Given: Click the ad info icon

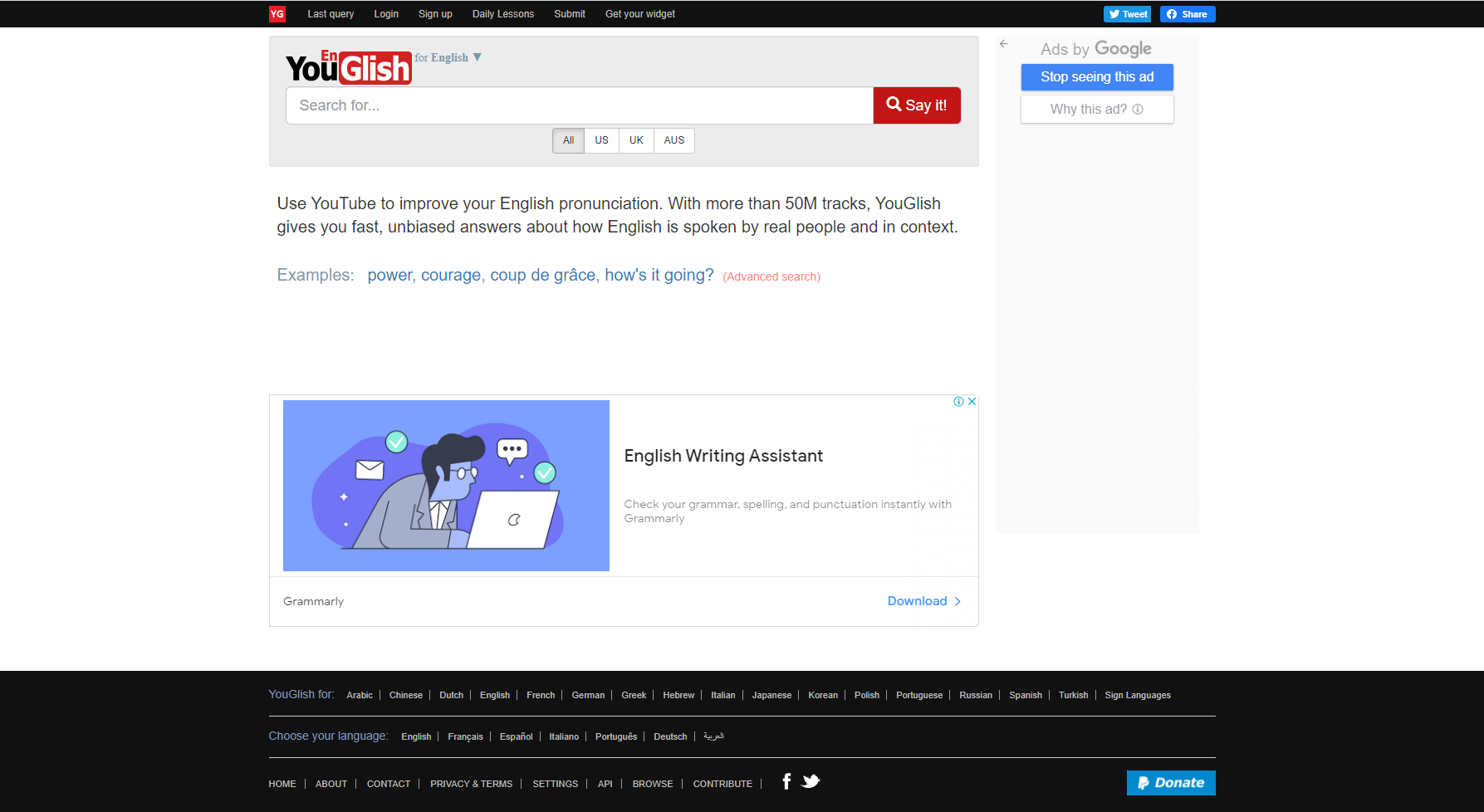Looking at the screenshot, I should point(959,402).
